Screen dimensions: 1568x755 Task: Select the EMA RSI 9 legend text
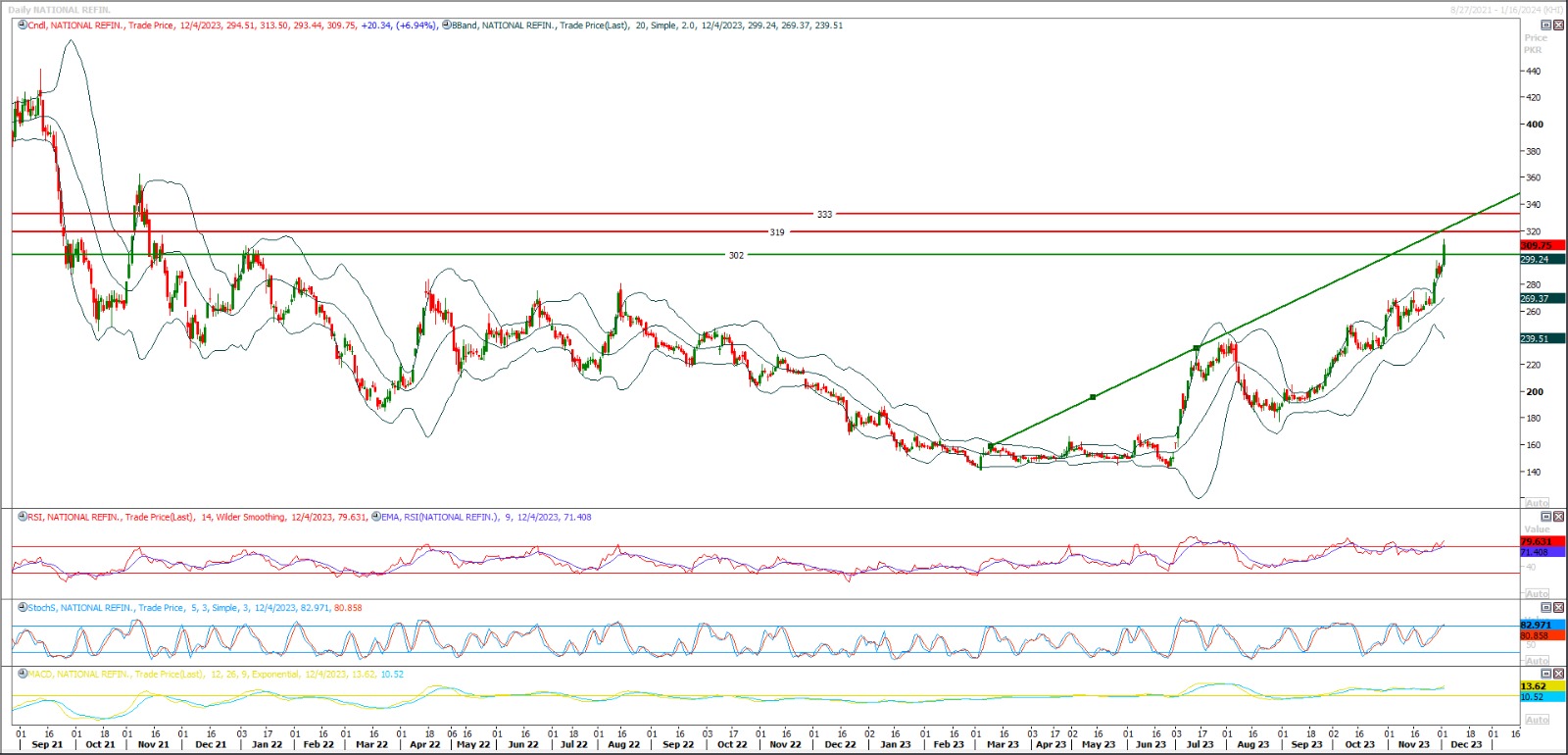tap(486, 517)
